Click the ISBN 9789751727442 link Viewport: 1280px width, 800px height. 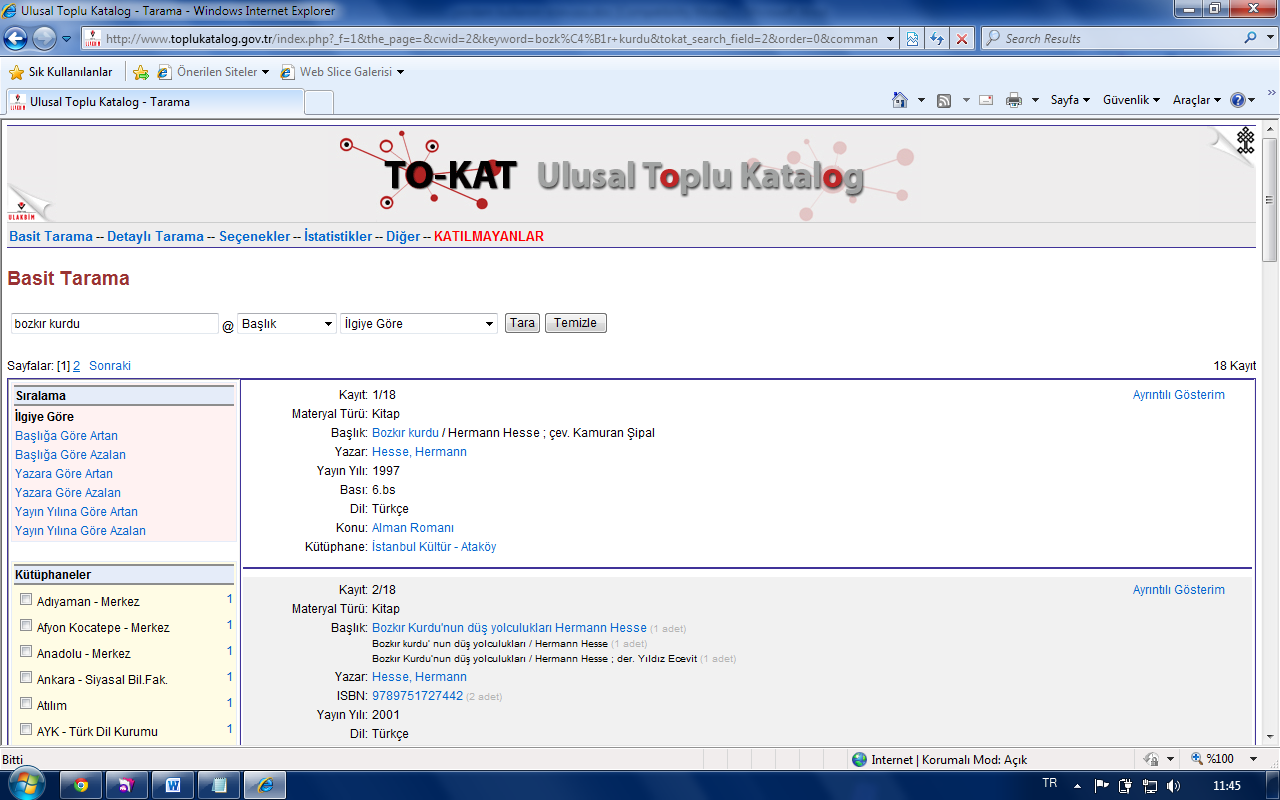click(x=417, y=696)
